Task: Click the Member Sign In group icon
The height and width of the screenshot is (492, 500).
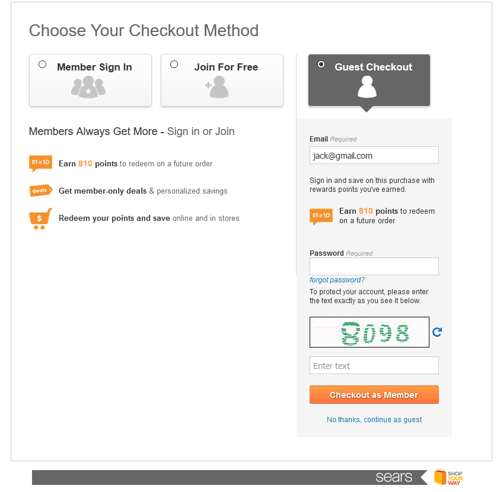Action: point(88,87)
